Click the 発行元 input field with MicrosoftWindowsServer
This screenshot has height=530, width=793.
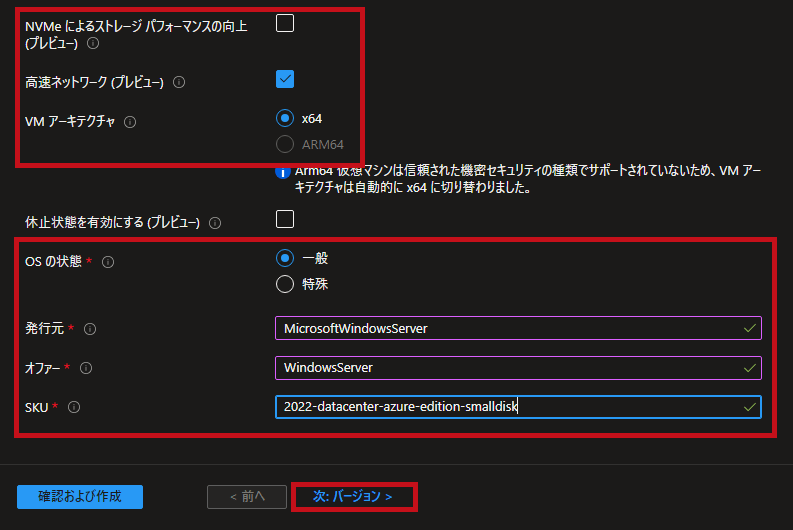point(518,328)
